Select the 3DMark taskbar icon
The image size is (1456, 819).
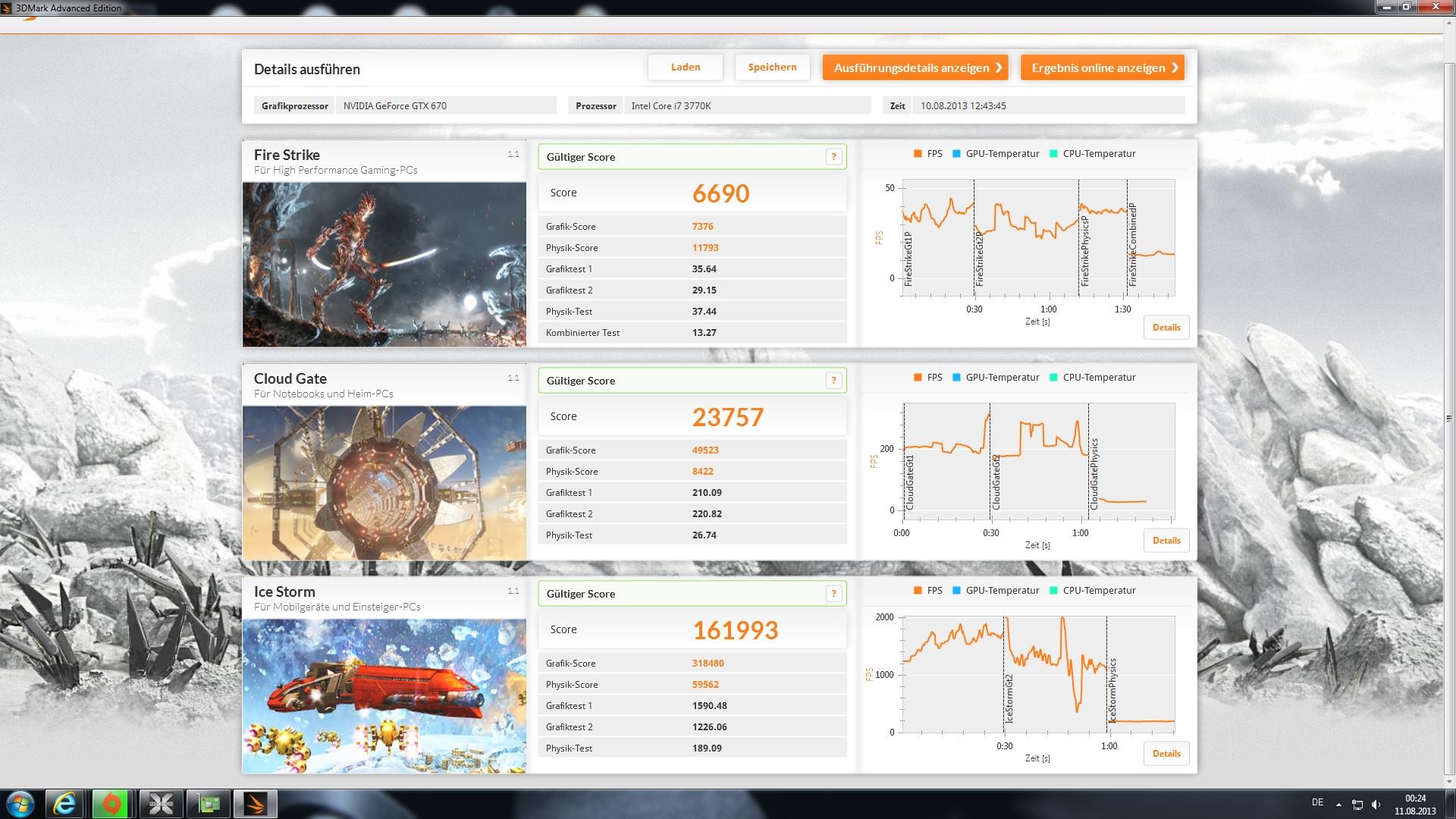pyautogui.click(x=256, y=804)
